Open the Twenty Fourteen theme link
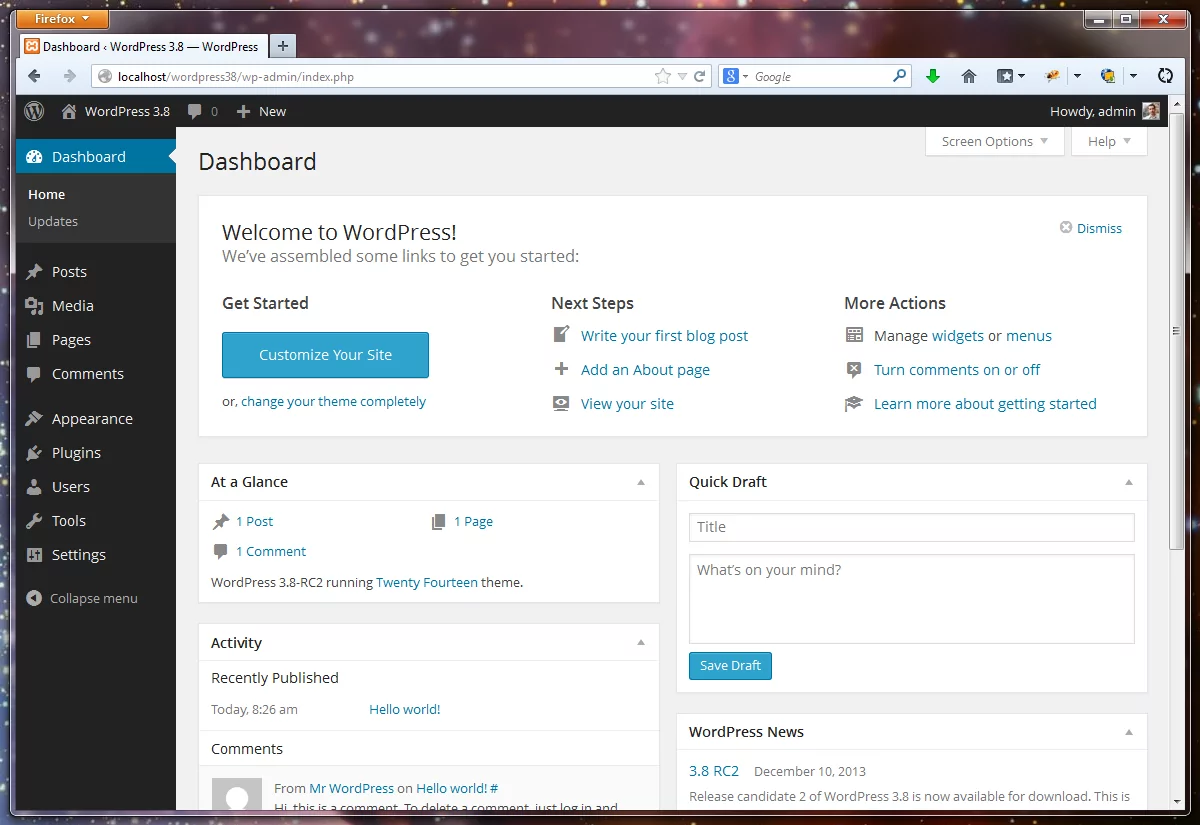Screen dimensions: 1200x825 click(x=427, y=582)
